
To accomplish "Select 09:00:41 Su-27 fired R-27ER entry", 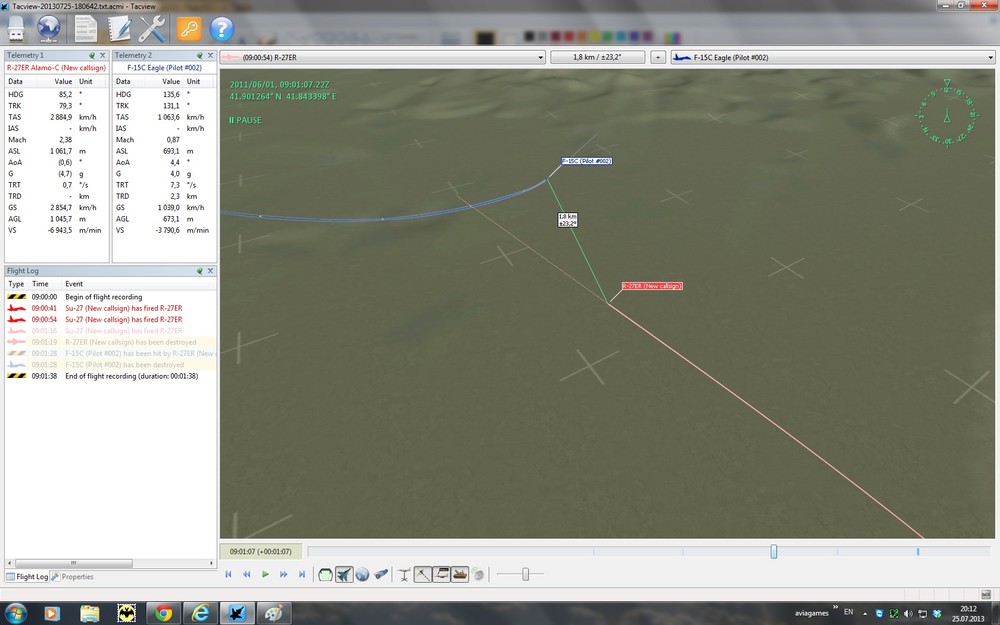I will click(x=110, y=309).
